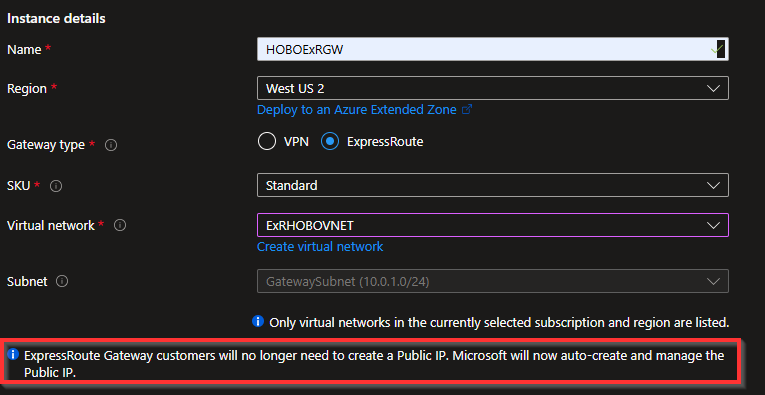
Task: Click the 'Subnet' label text
Action: point(27,281)
